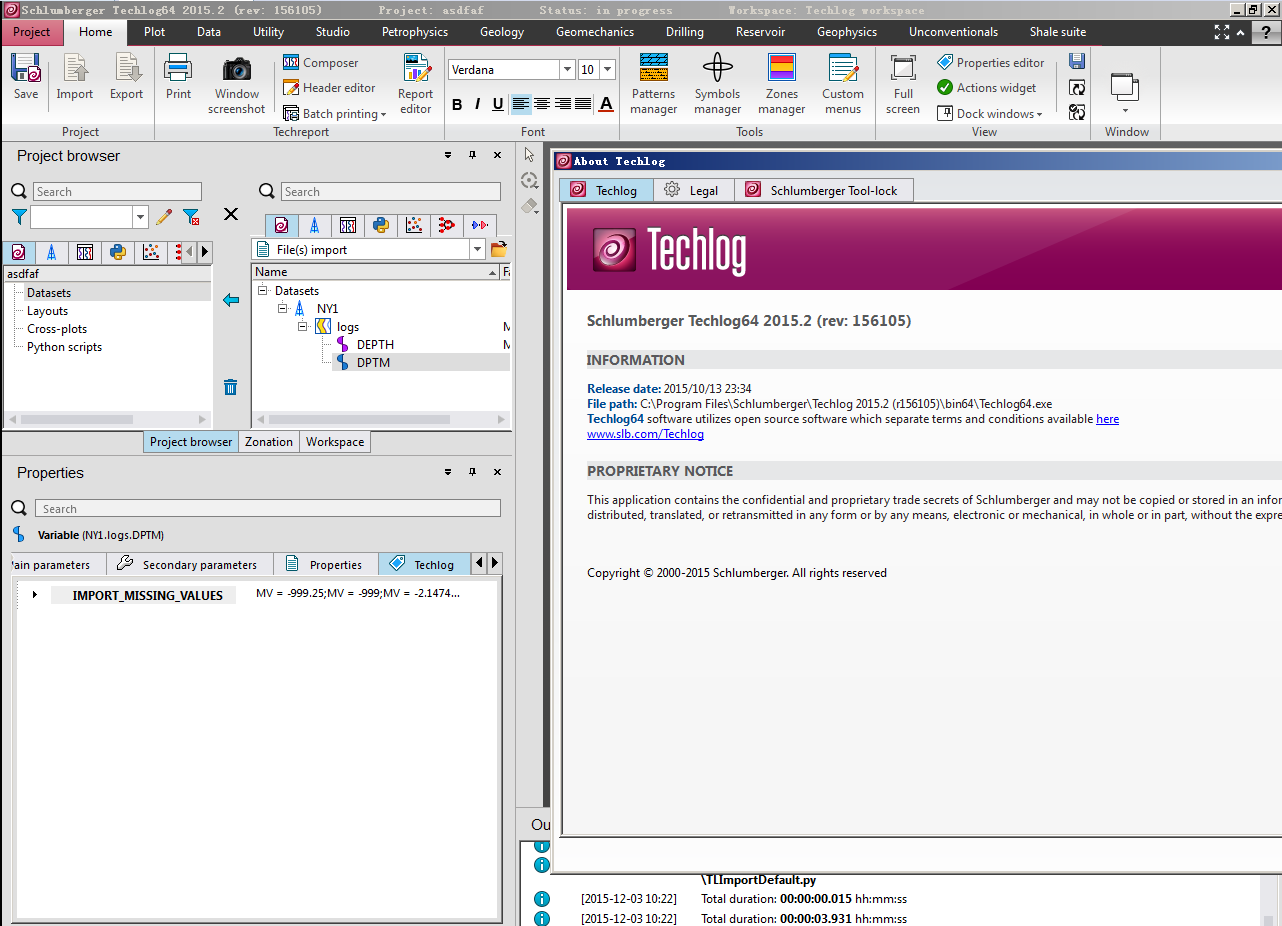Click the arrow pointer tool icon
The height and width of the screenshot is (926, 1282).
tap(530, 155)
